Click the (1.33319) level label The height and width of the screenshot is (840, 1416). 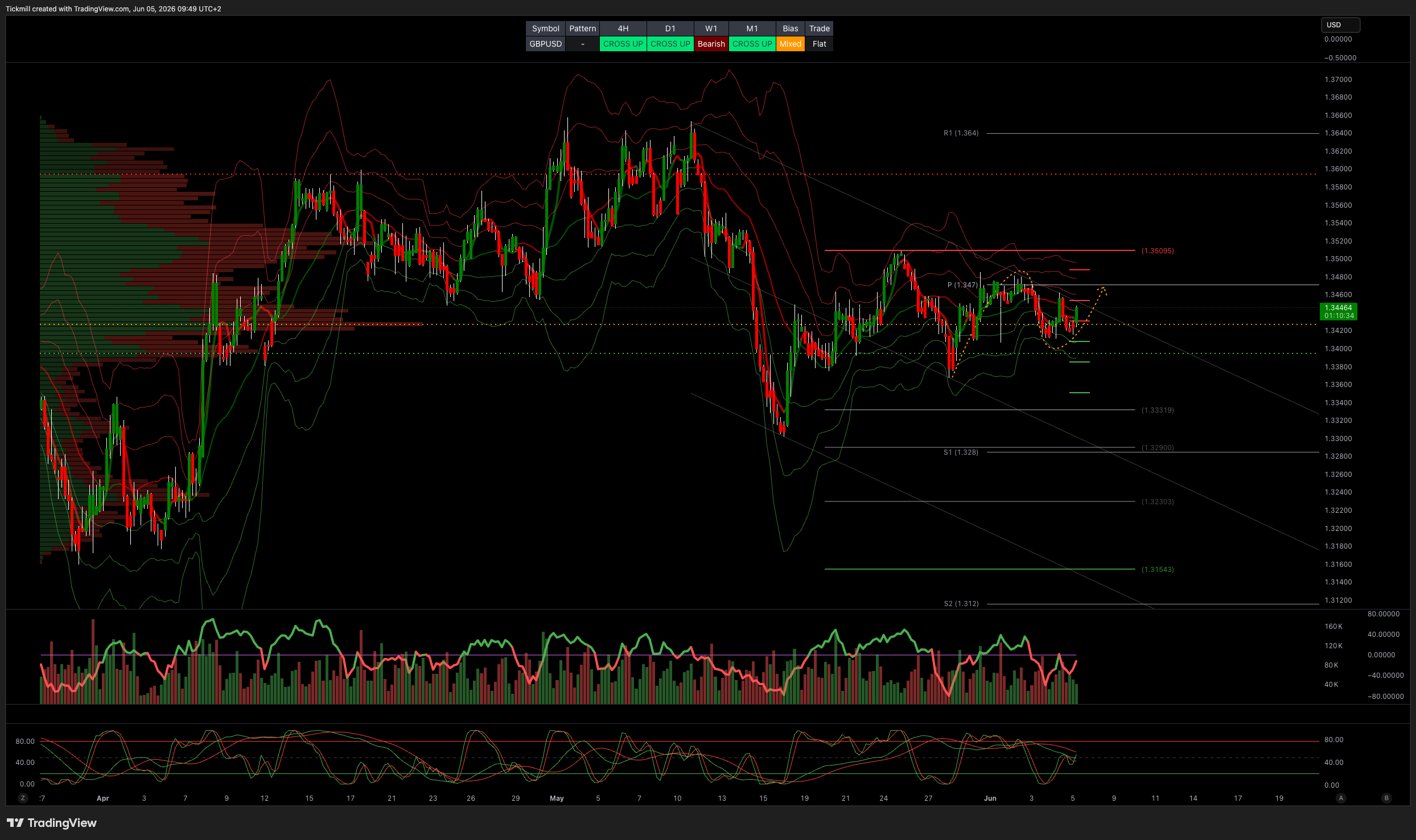pos(1158,410)
